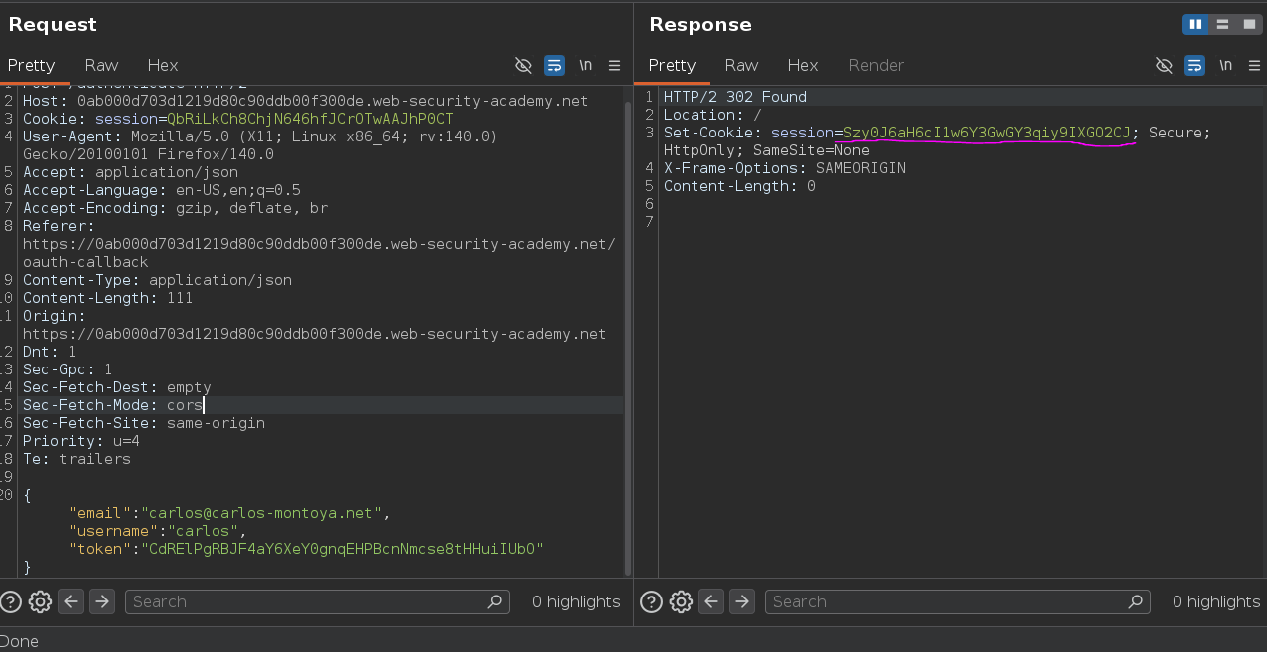Click the magnifier icon in Response search
The width and height of the screenshot is (1267, 652).
(x=1135, y=602)
